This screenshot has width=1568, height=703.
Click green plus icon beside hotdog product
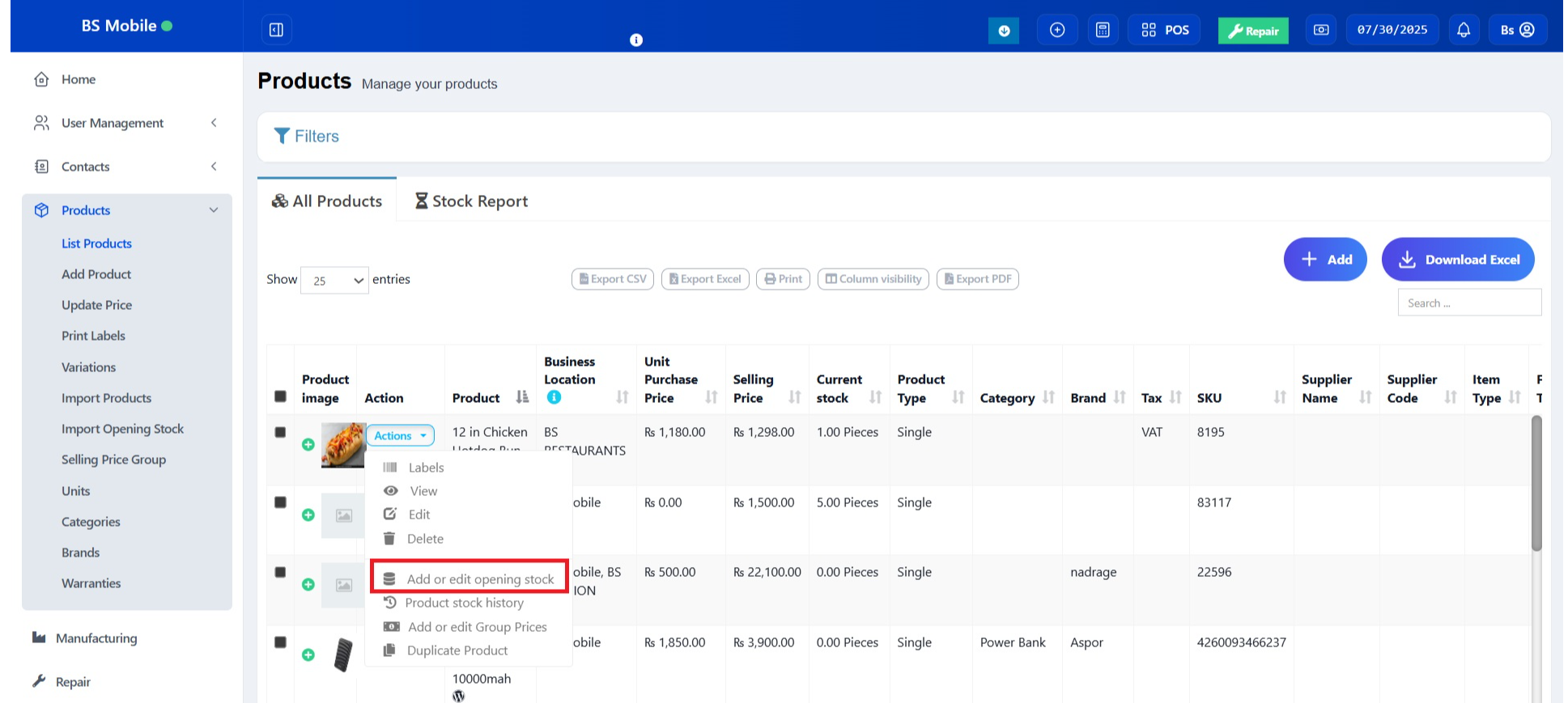click(308, 444)
